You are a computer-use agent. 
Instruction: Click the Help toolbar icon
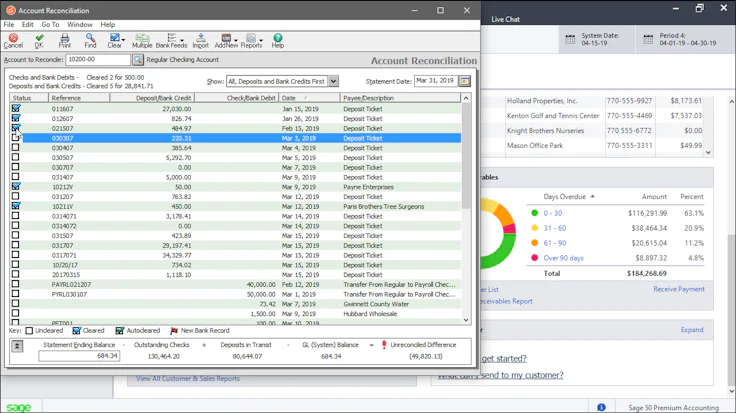[x=277, y=41]
